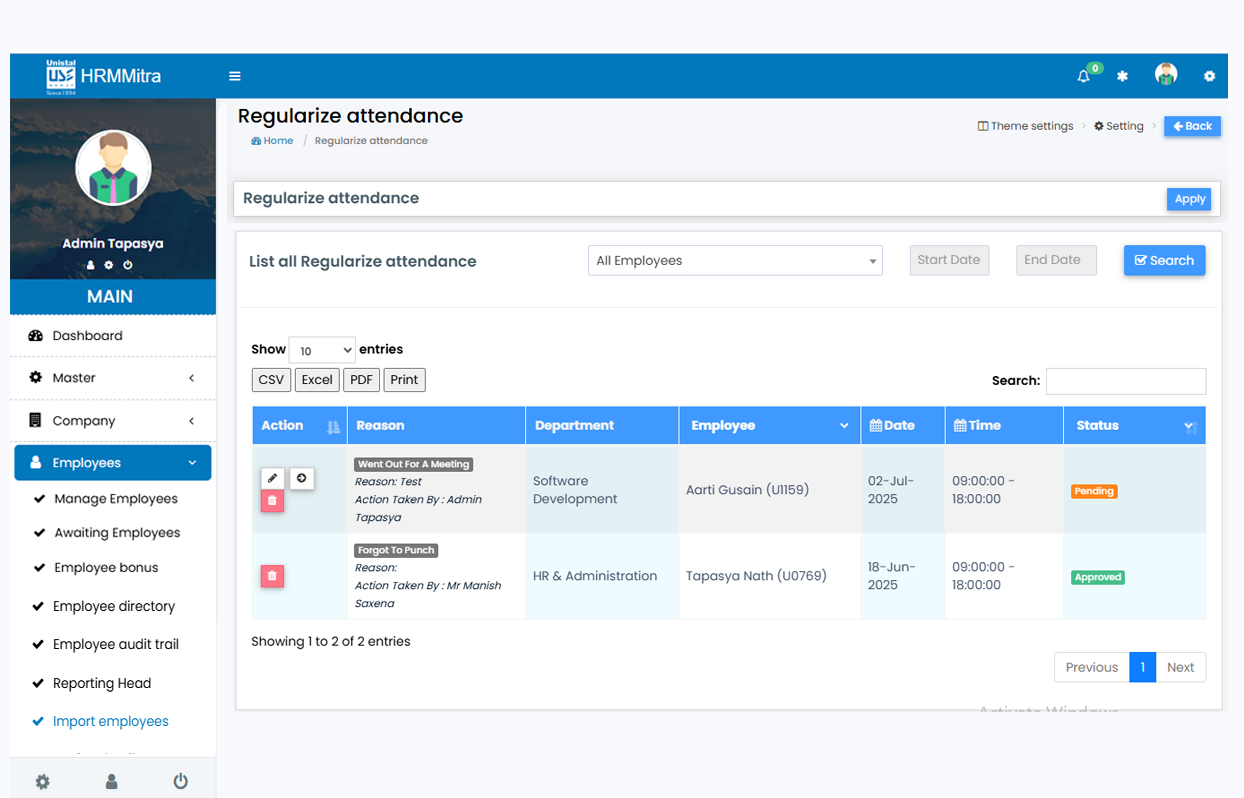Expand the Master sidebar menu
The width and height of the screenshot is (1244, 798).
[112, 378]
